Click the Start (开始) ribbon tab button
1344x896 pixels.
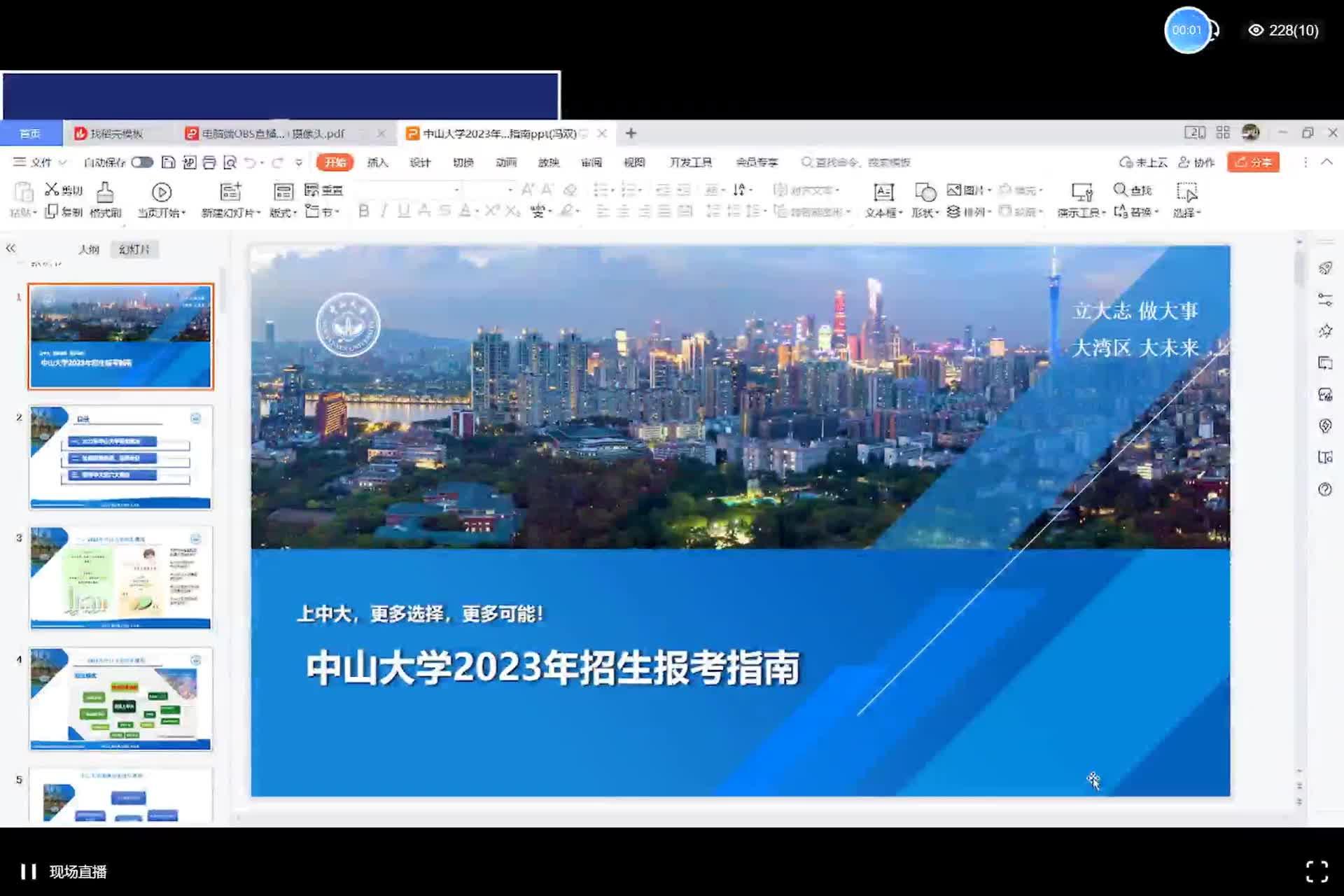coord(335,162)
